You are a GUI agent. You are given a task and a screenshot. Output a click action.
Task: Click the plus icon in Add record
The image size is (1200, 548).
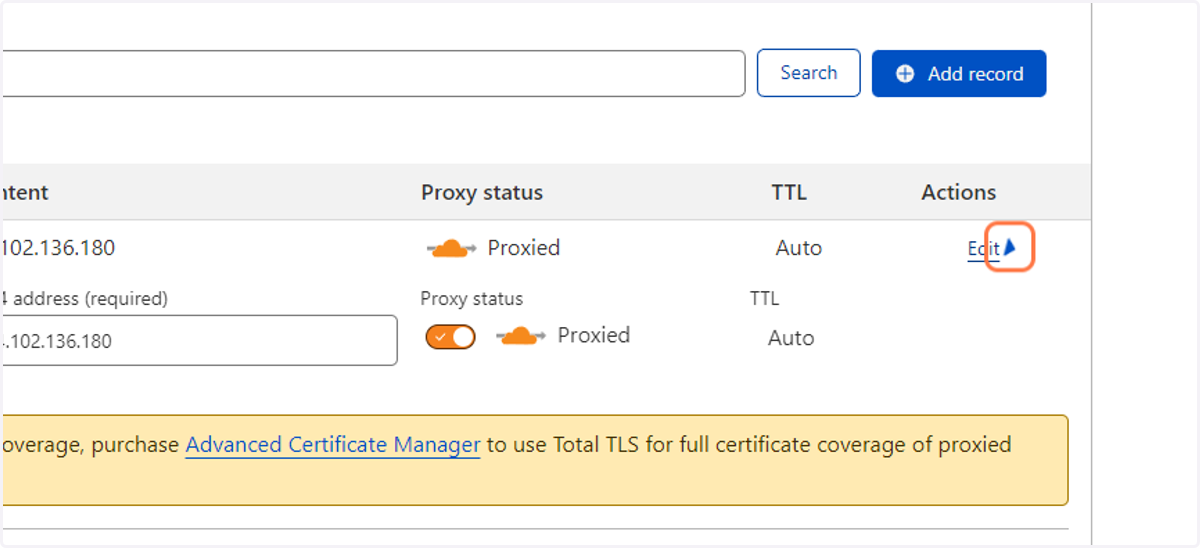tap(905, 74)
